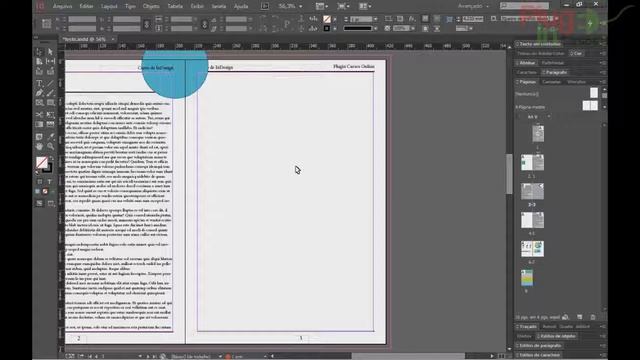Image resolution: width=640 pixels, height=360 pixels.
Task: Click the reference point locator grid
Action: point(47,24)
